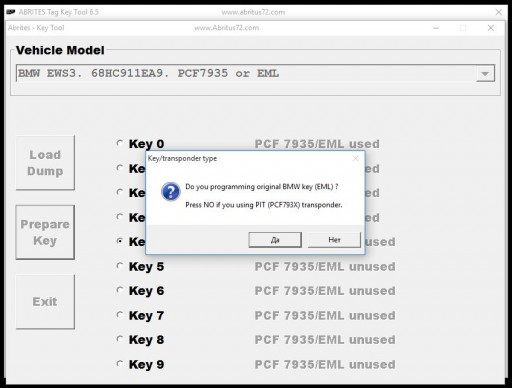Screen dimensions: 512x388
Task: Close the Abrites - Key Tool window
Action: tap(491, 28)
